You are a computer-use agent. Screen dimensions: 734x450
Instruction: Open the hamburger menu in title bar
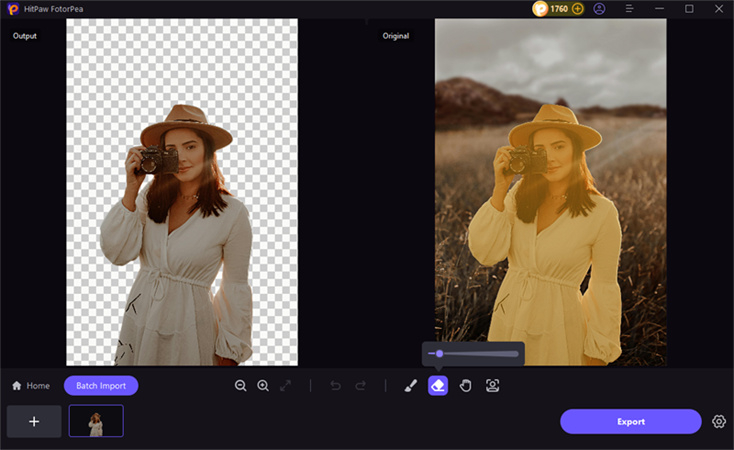pyautogui.click(x=629, y=9)
